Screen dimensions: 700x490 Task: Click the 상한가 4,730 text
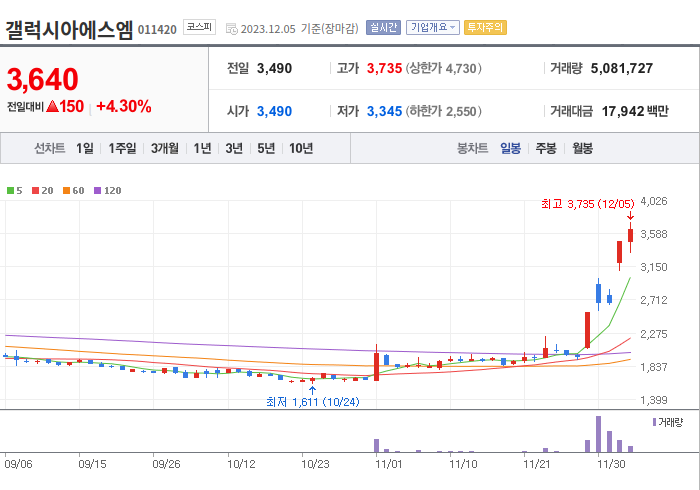tap(443, 68)
